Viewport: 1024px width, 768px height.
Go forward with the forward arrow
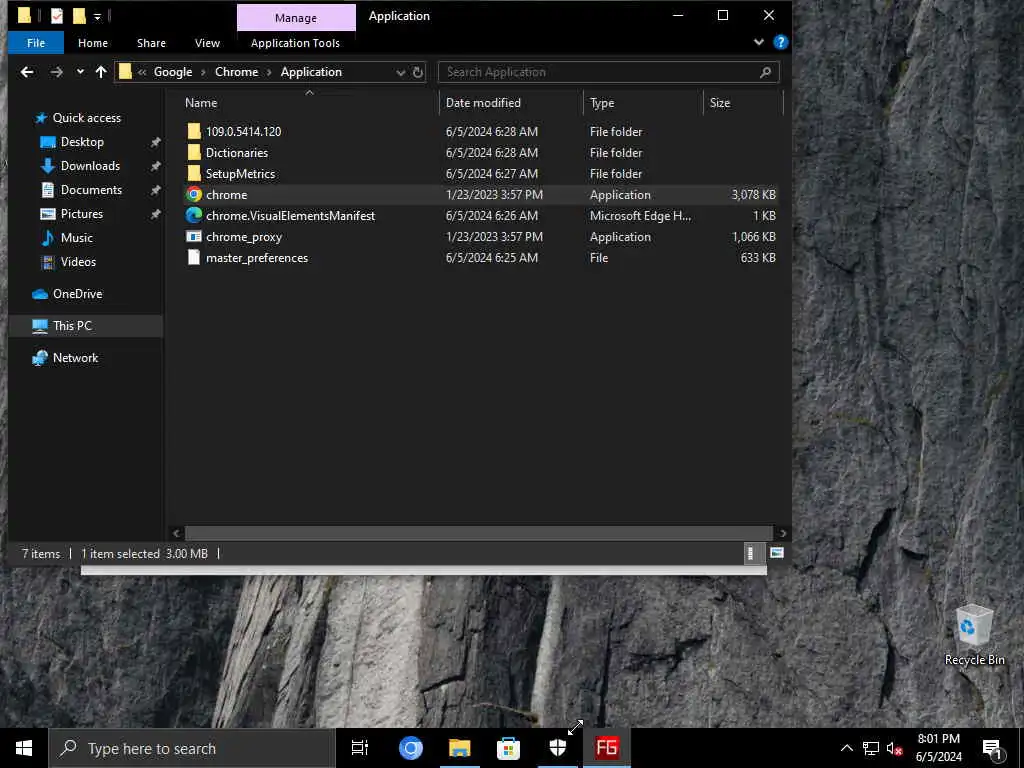point(57,72)
